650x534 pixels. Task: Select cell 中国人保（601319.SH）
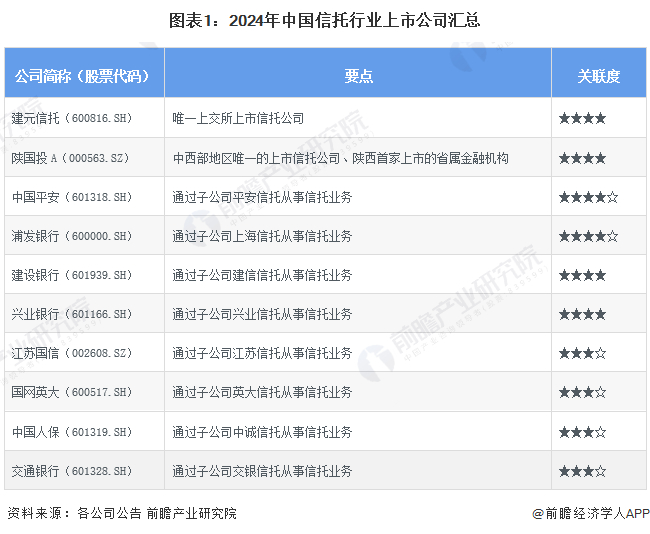pyautogui.click(x=85, y=432)
